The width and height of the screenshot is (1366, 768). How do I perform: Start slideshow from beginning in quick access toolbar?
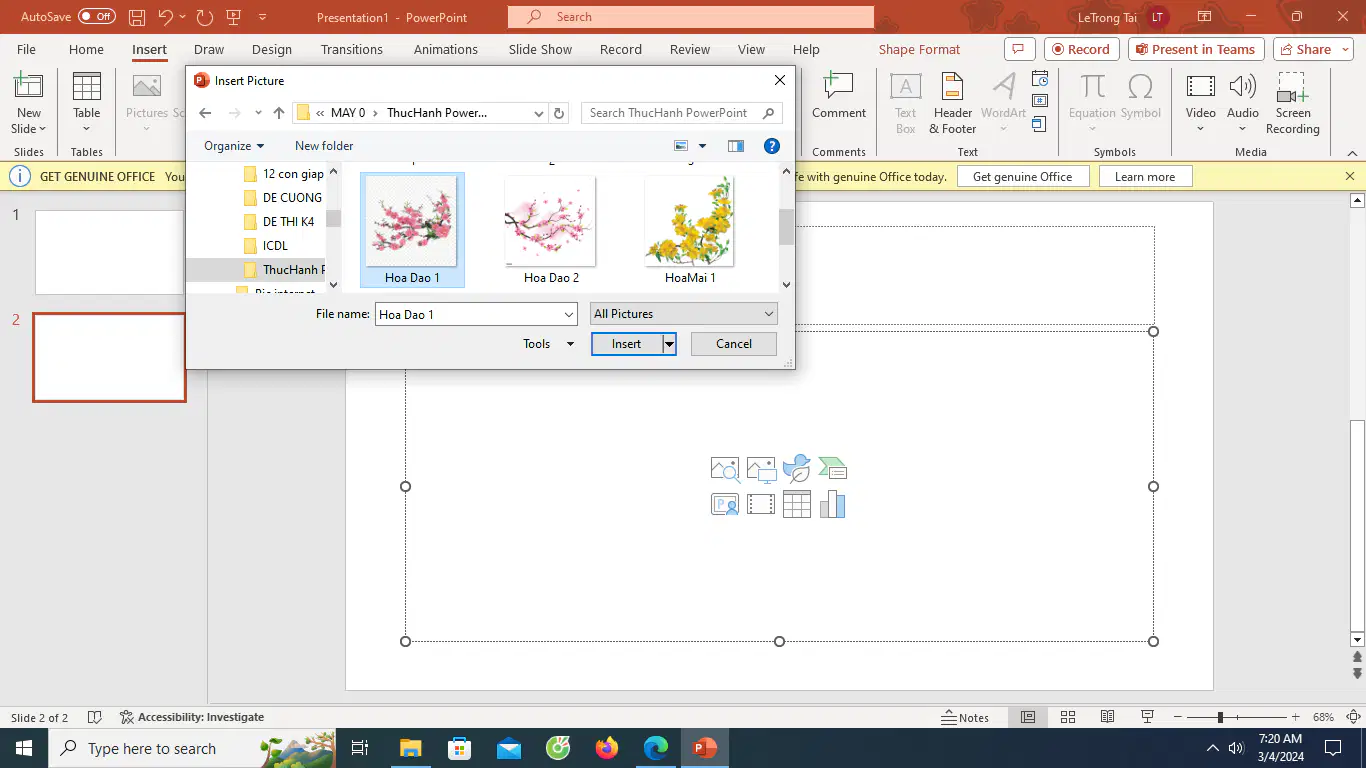tap(234, 17)
